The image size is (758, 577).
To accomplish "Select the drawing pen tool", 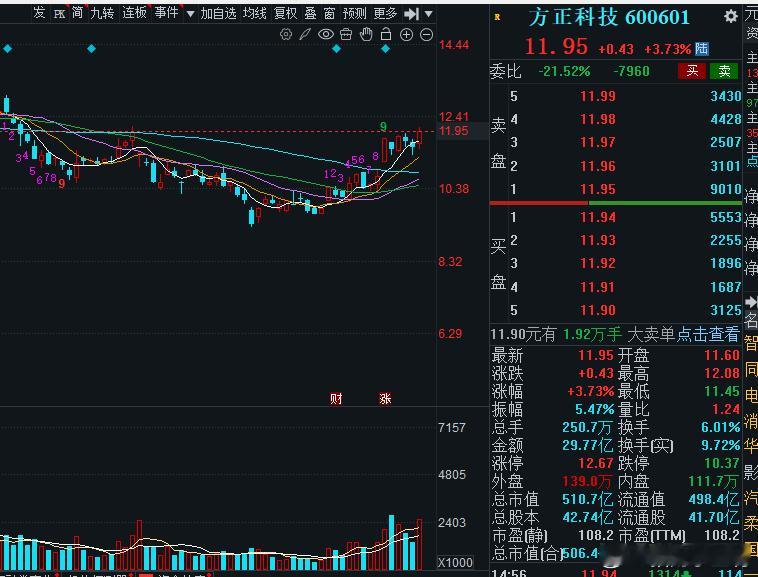I will [305, 34].
